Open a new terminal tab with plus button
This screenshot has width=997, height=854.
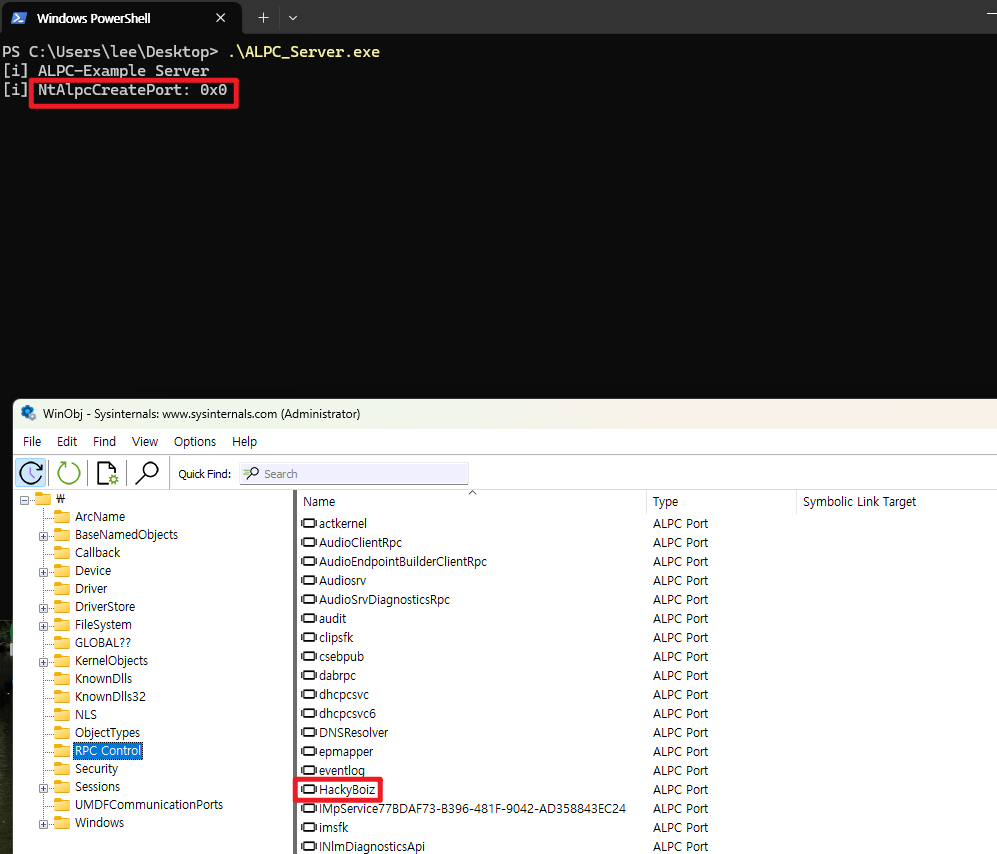click(x=263, y=17)
